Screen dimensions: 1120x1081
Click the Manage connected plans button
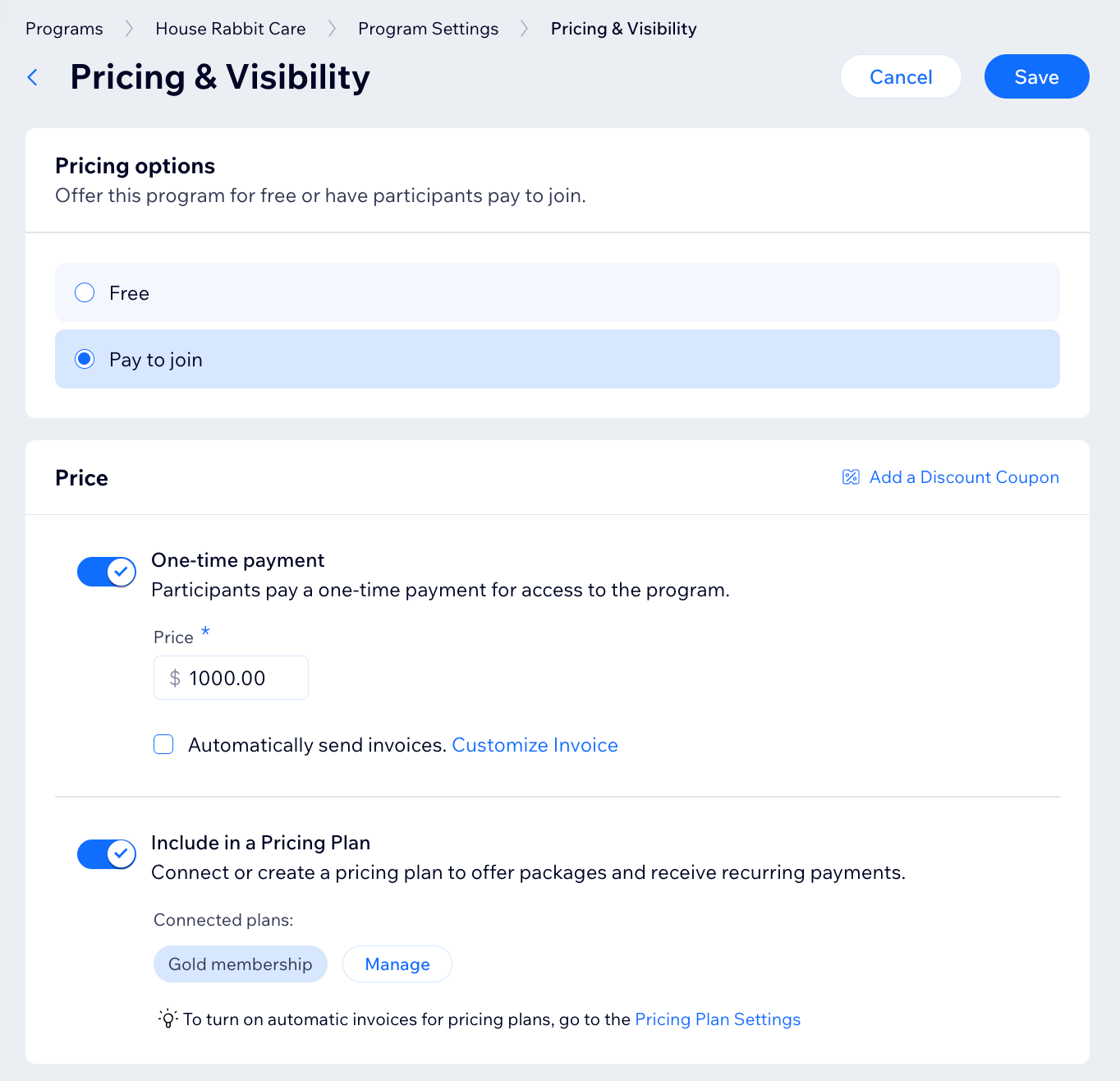tap(397, 964)
